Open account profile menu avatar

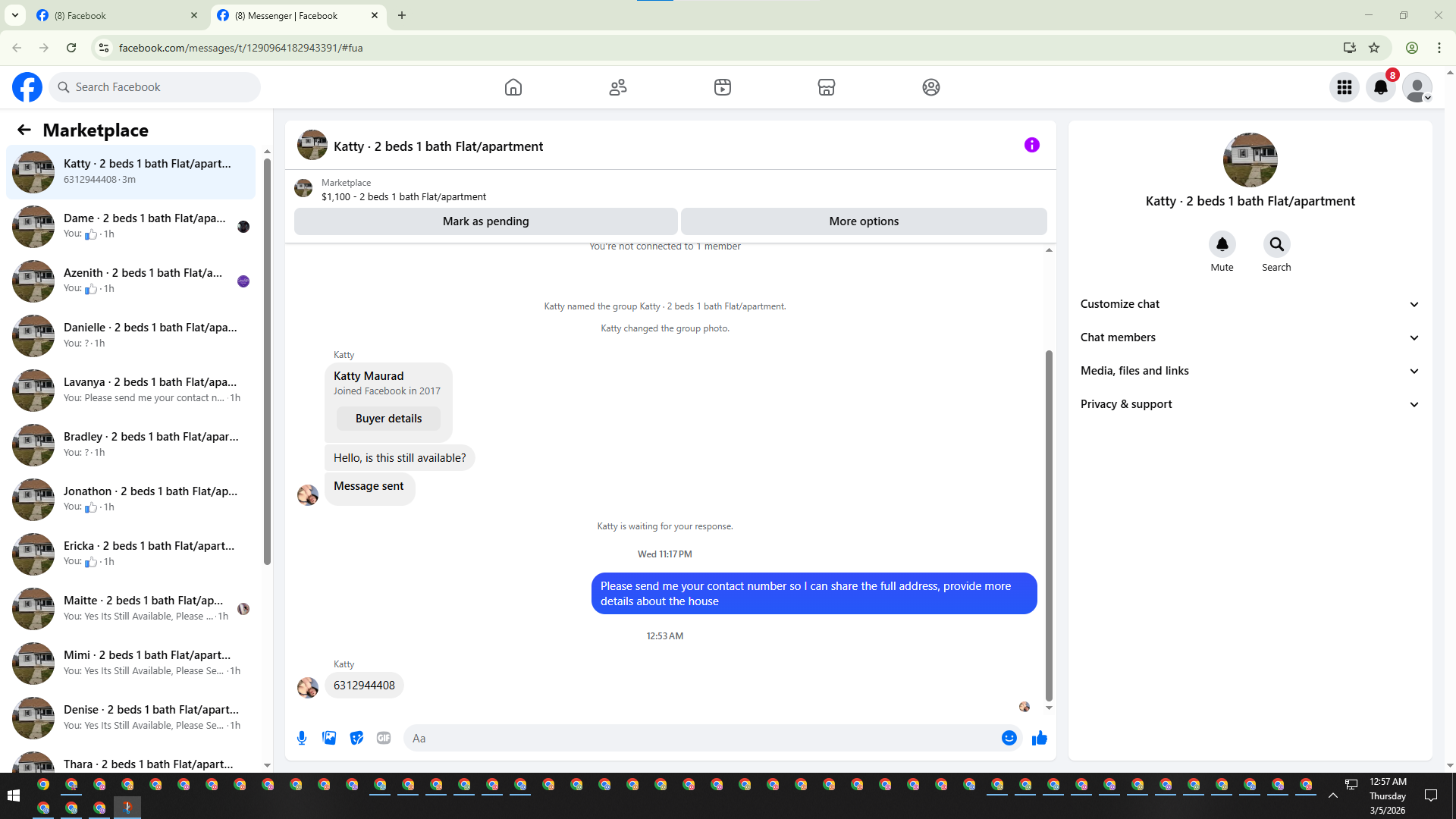point(1417,87)
